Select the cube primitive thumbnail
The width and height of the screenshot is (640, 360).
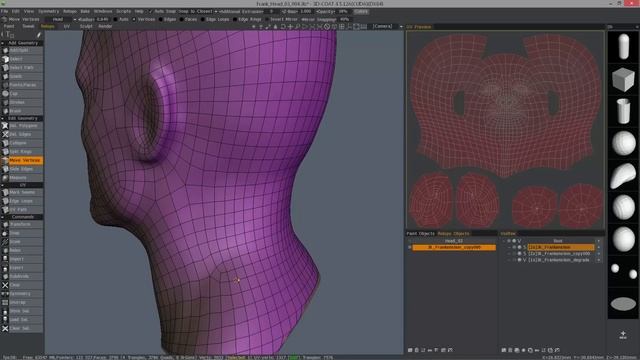tap(623, 79)
